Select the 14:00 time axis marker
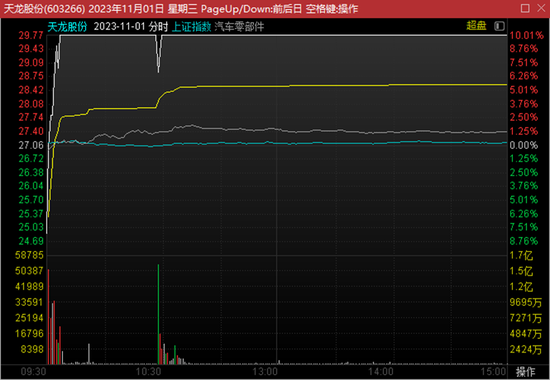Image resolution: width=550 pixels, height=380 pixels. point(381,372)
